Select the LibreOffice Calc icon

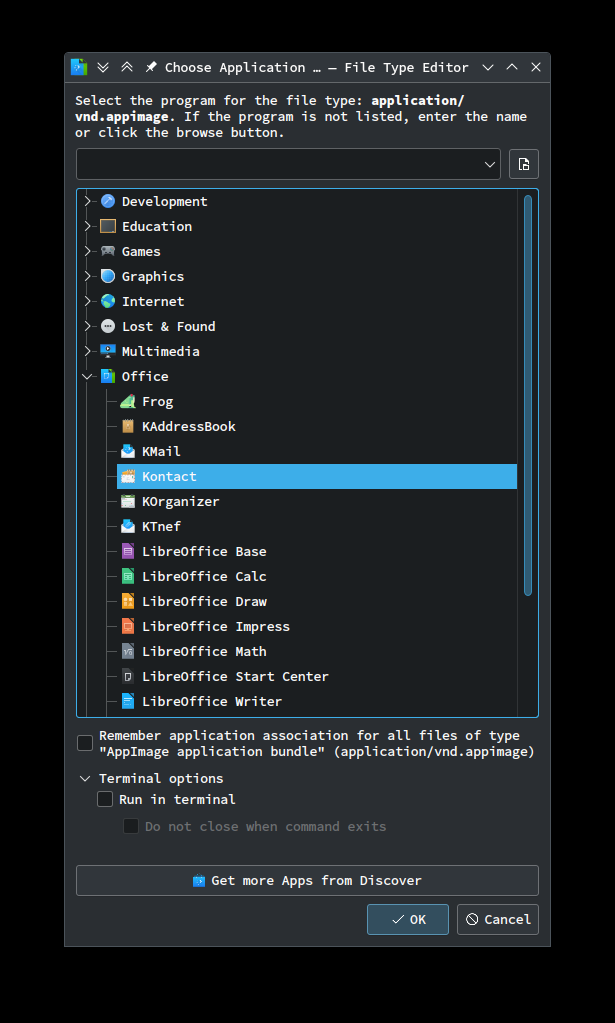(x=128, y=576)
